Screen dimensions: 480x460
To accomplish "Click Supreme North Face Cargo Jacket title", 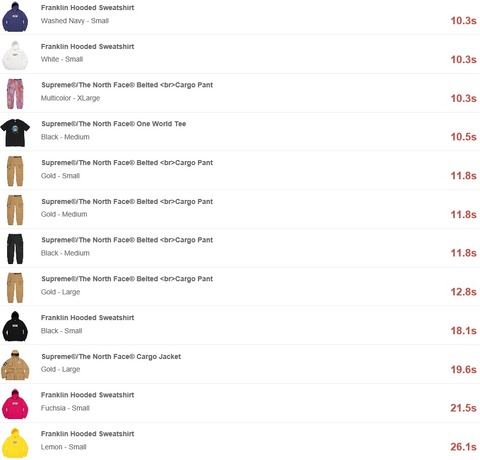I will 111,357.
